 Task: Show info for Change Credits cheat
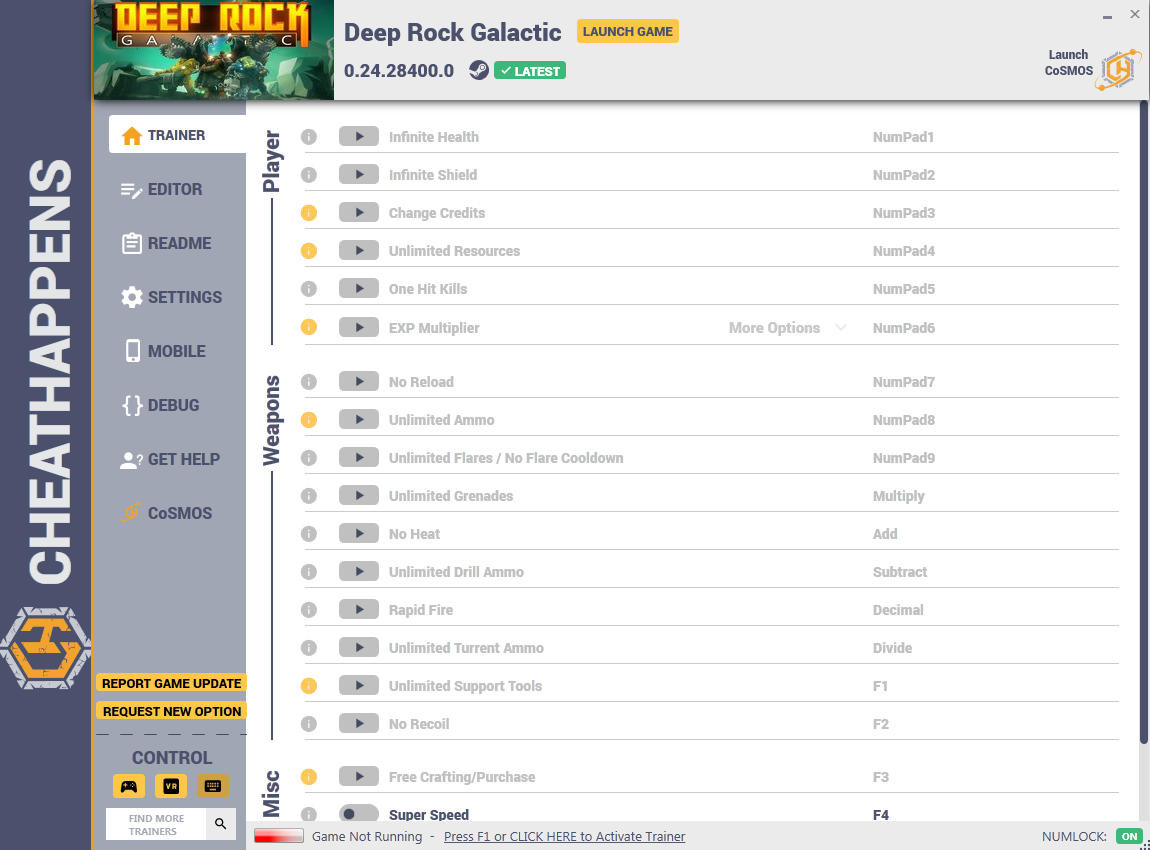point(309,213)
